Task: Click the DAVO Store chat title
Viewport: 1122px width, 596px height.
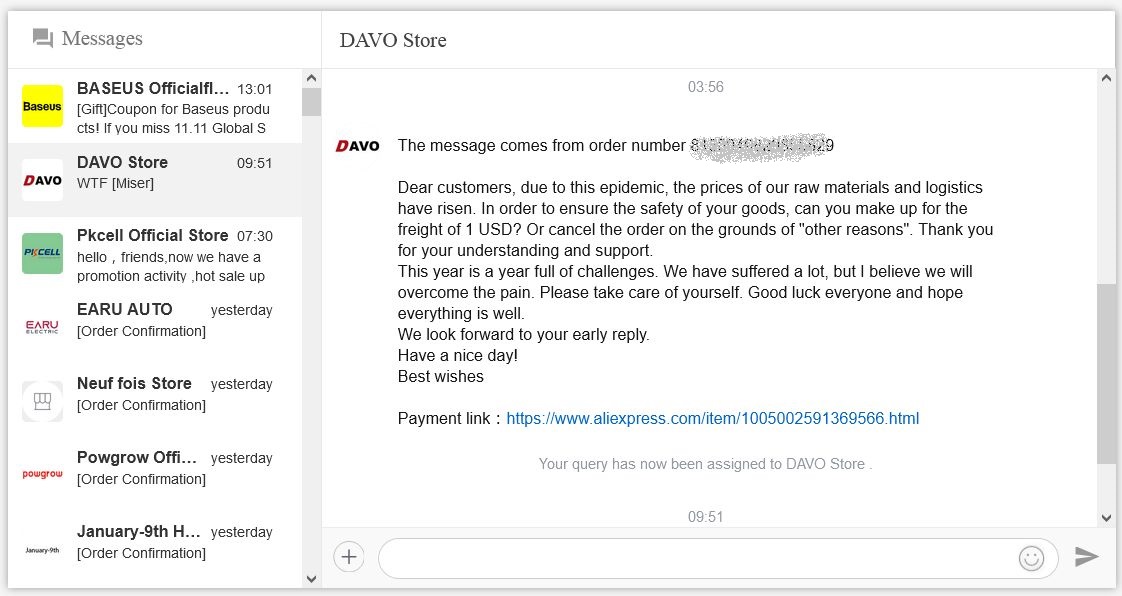Action: pos(393,40)
